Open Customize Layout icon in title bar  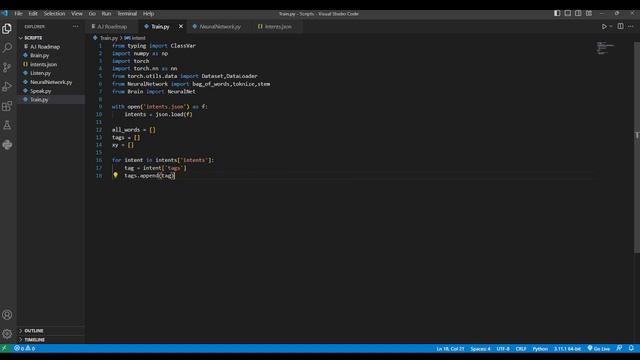589,13
